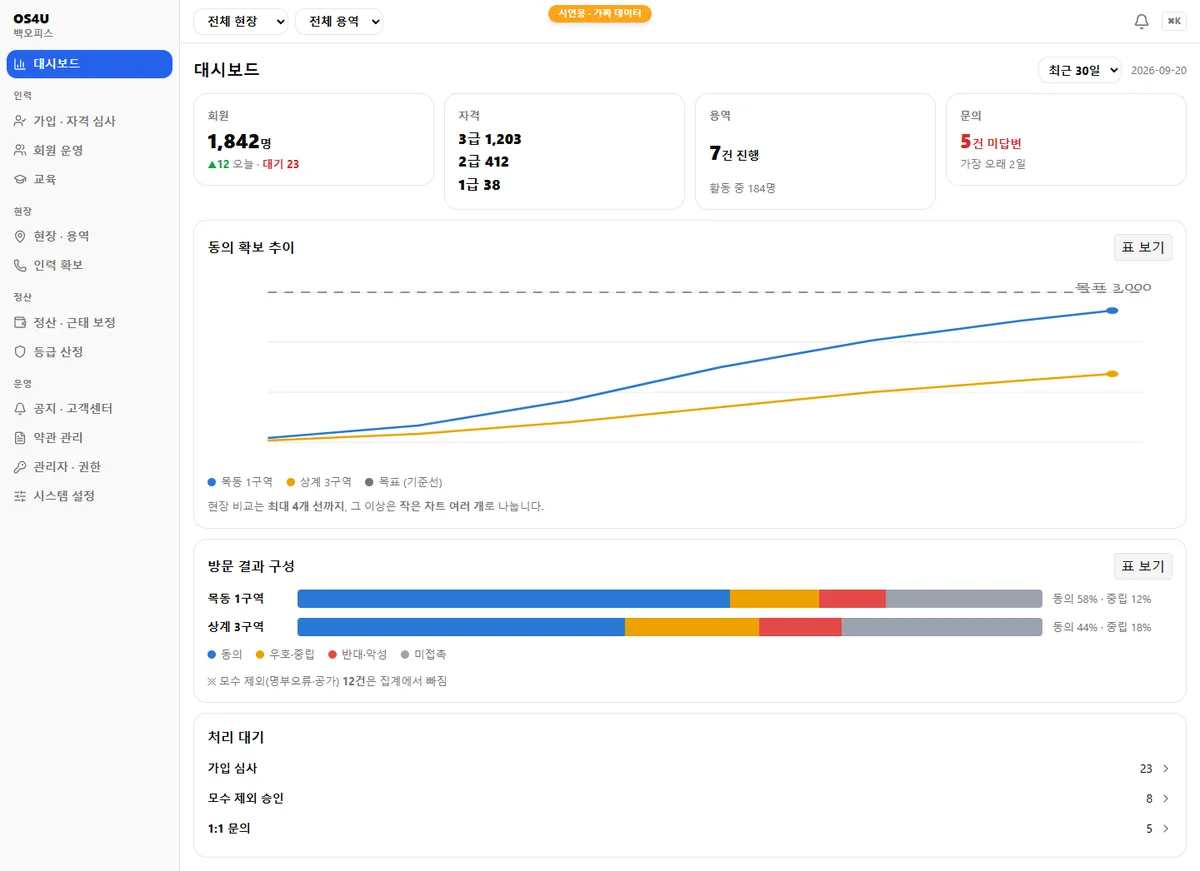Click 목동 1구역 blue legend dot

[x=212, y=482]
